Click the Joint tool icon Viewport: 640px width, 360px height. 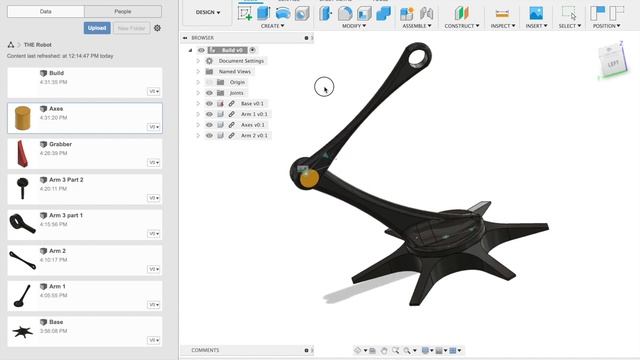[426, 13]
